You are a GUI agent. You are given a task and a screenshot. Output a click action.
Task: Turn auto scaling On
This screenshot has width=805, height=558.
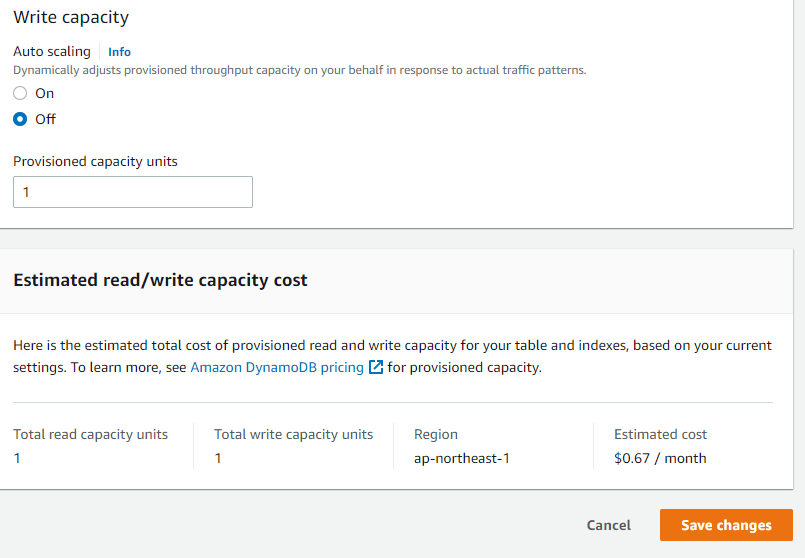20,93
